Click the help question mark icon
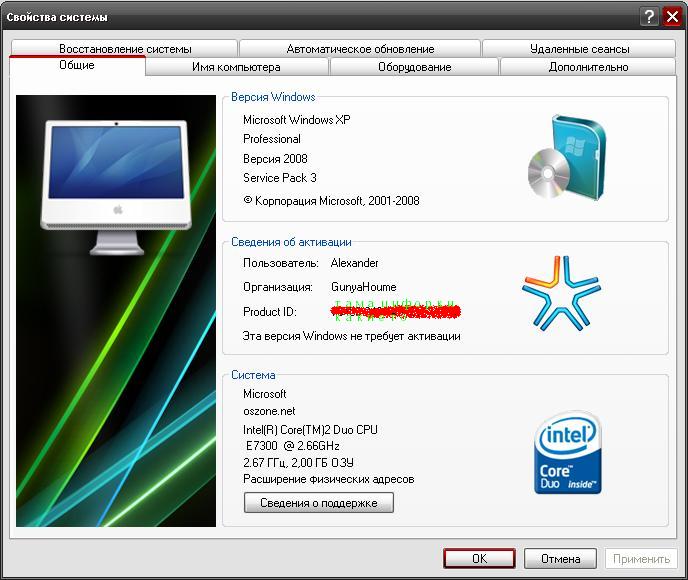 [x=649, y=17]
